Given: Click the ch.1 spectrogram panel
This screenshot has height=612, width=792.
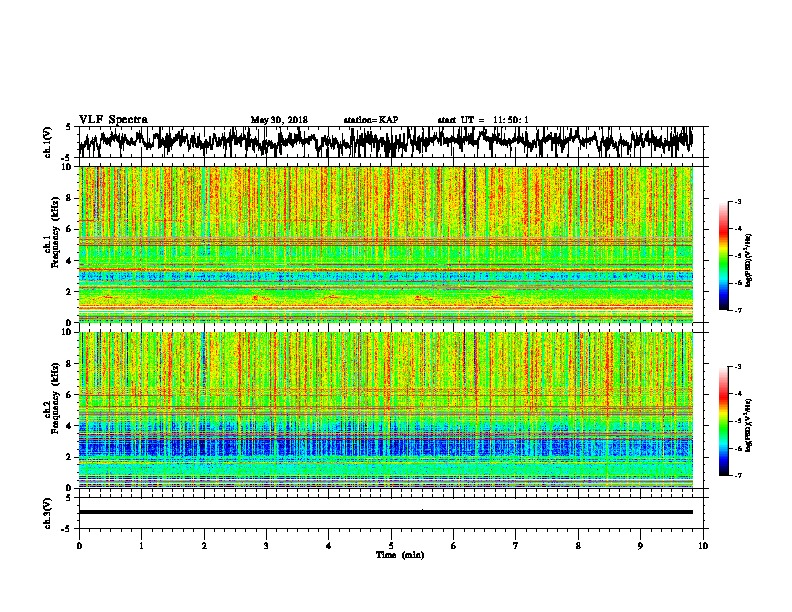Looking at the screenshot, I should 386,244.
